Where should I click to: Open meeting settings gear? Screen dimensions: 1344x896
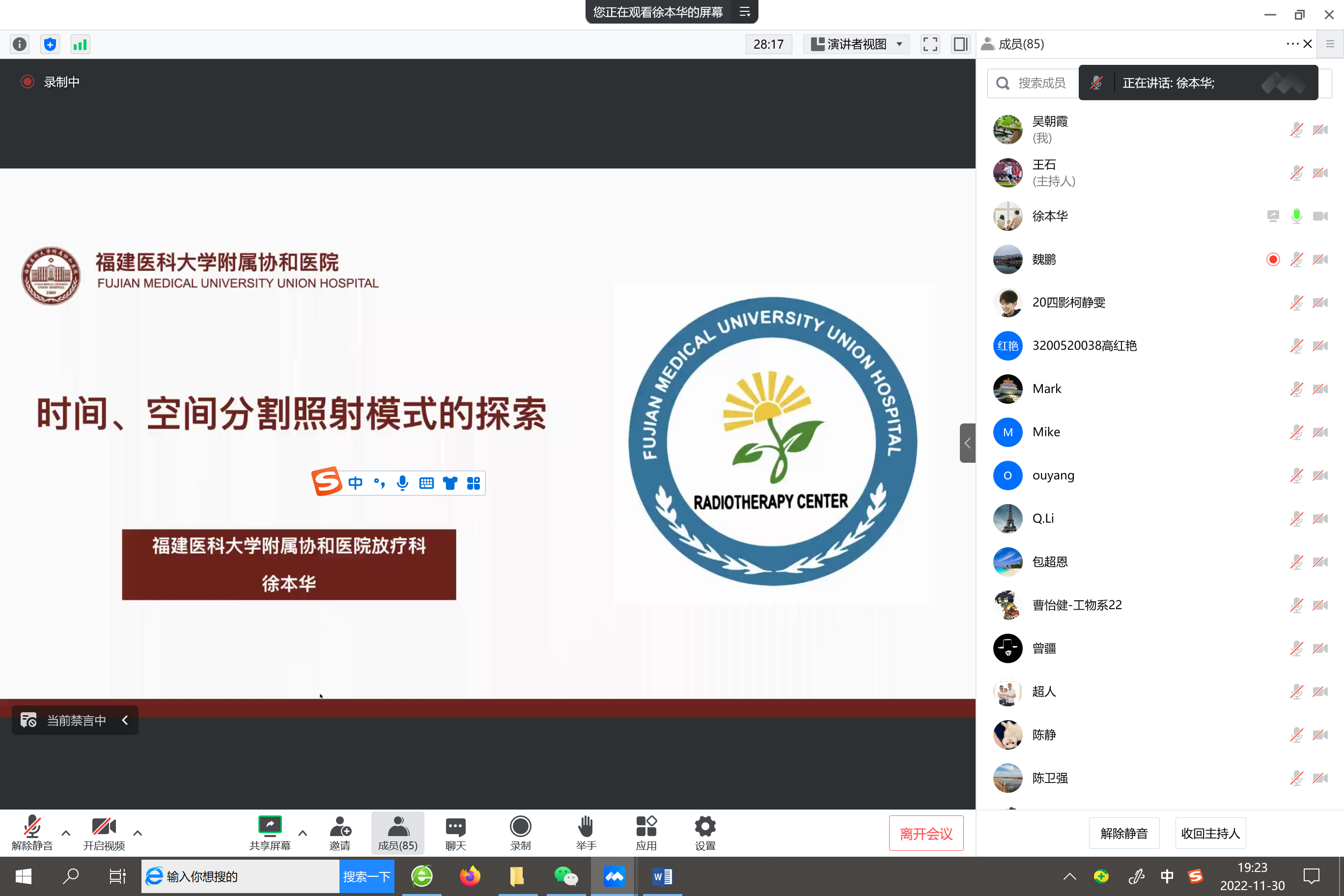[x=705, y=833]
